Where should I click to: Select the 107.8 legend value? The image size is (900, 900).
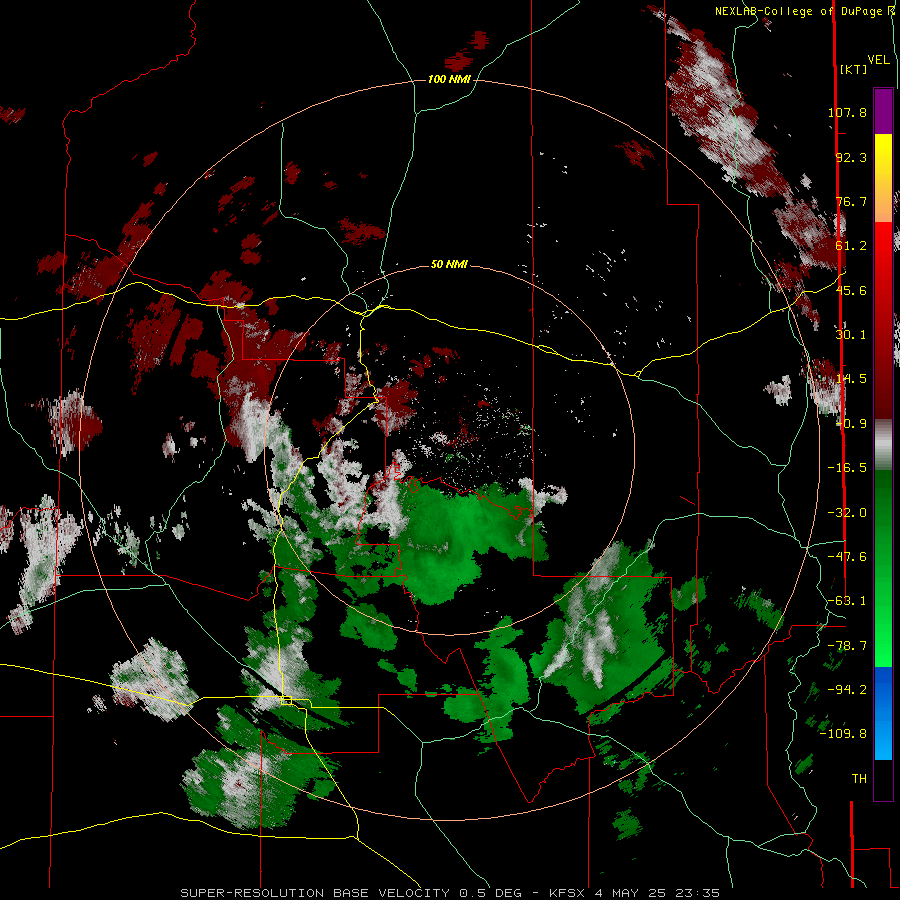pos(847,112)
